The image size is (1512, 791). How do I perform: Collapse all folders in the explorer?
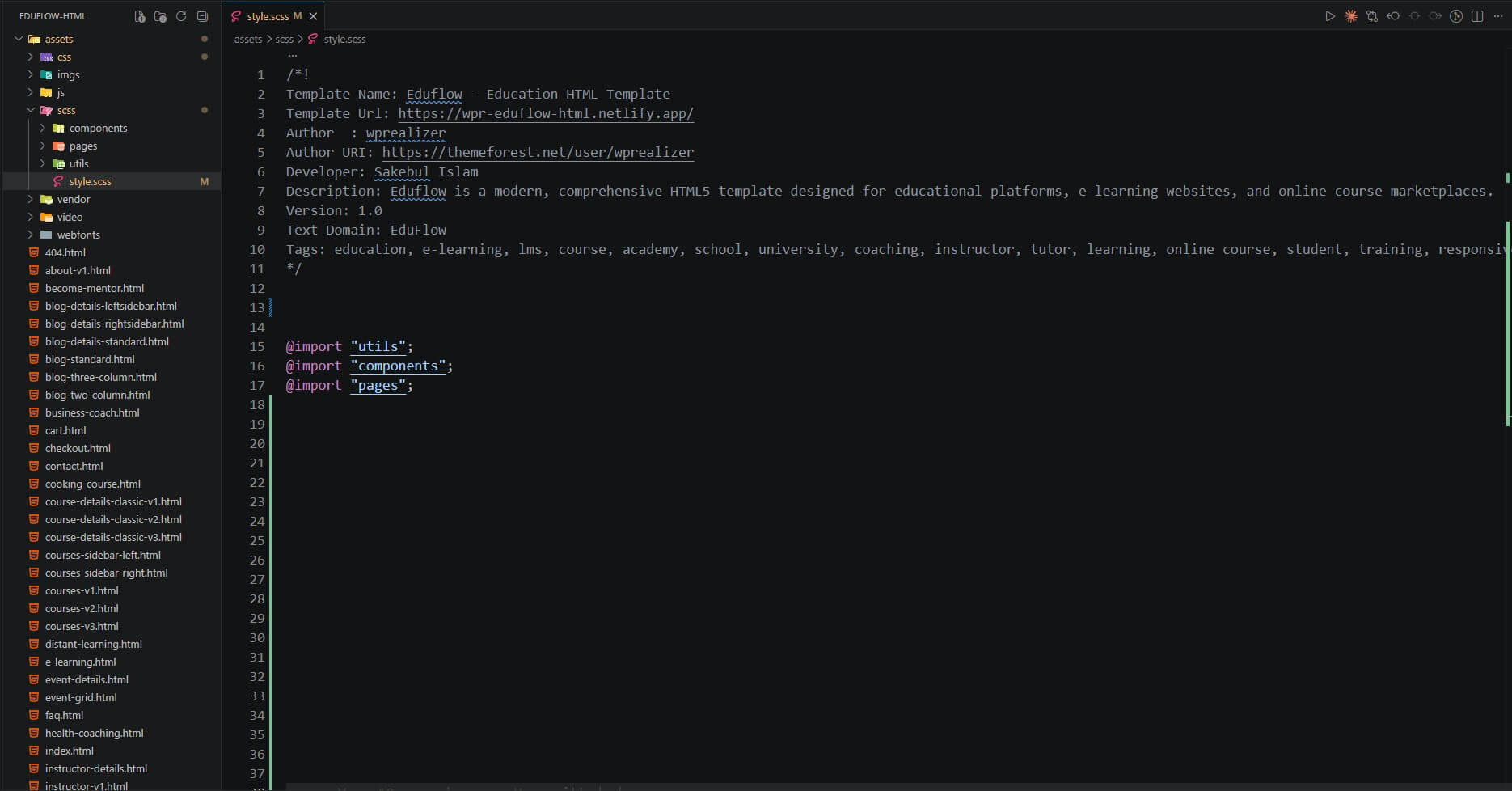click(x=202, y=16)
